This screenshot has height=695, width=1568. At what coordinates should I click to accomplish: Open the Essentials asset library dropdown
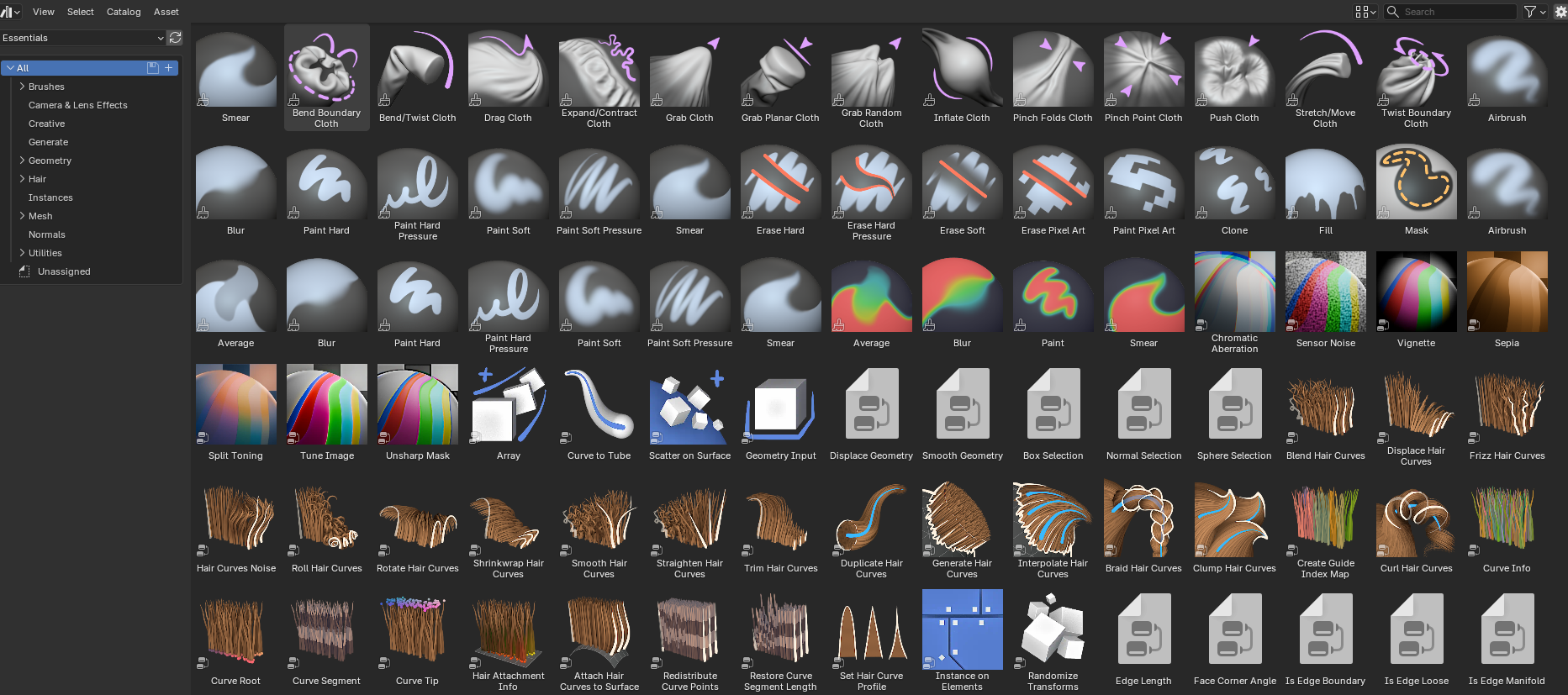click(83, 38)
